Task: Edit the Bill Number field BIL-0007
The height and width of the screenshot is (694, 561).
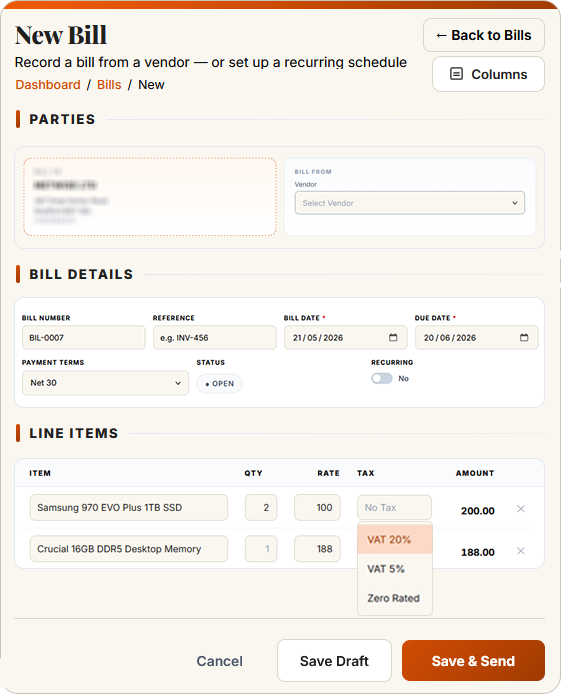Action: coord(84,338)
